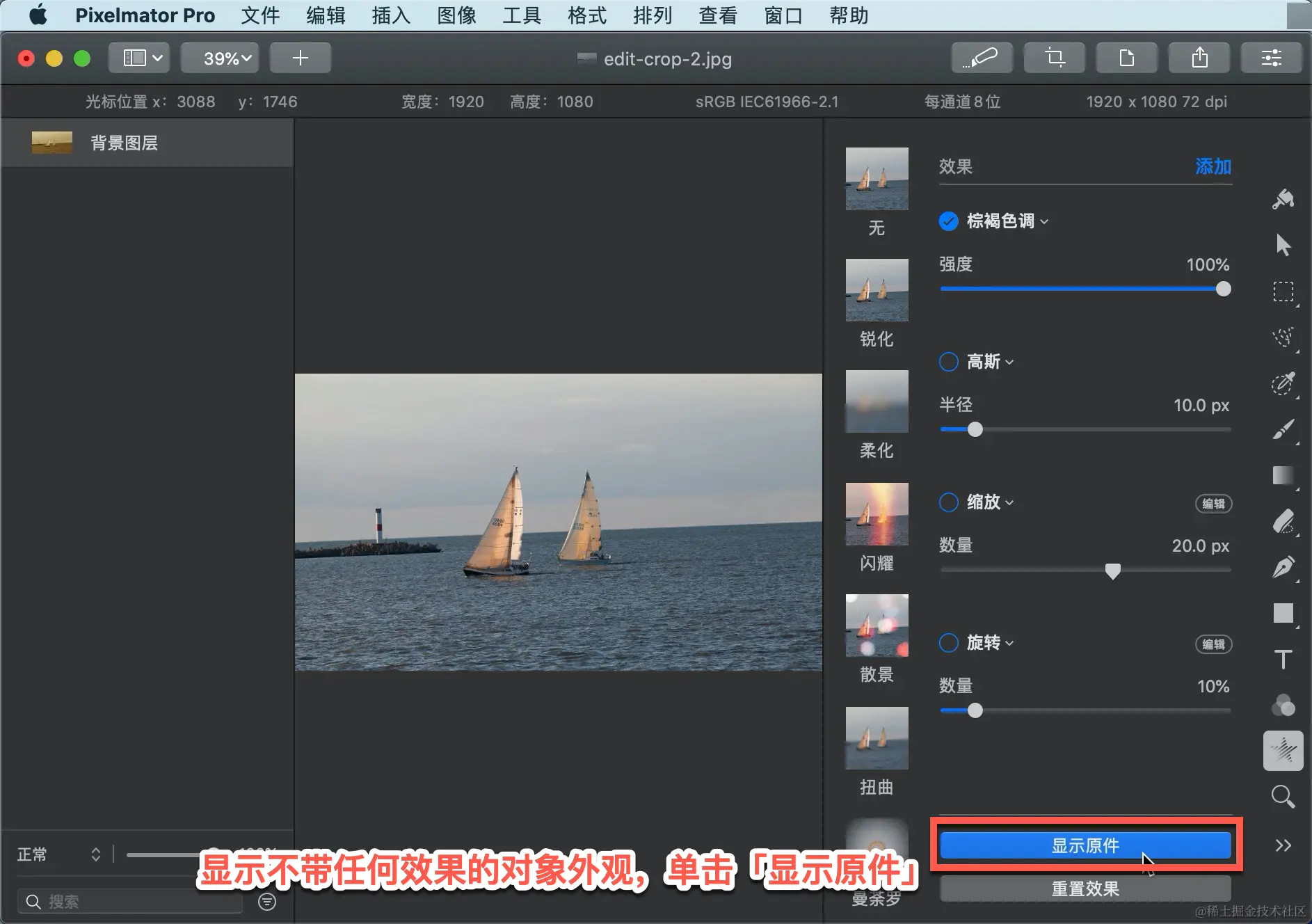Click the plus insert toolbar button
The height and width of the screenshot is (924, 1312).
pyautogui.click(x=301, y=58)
